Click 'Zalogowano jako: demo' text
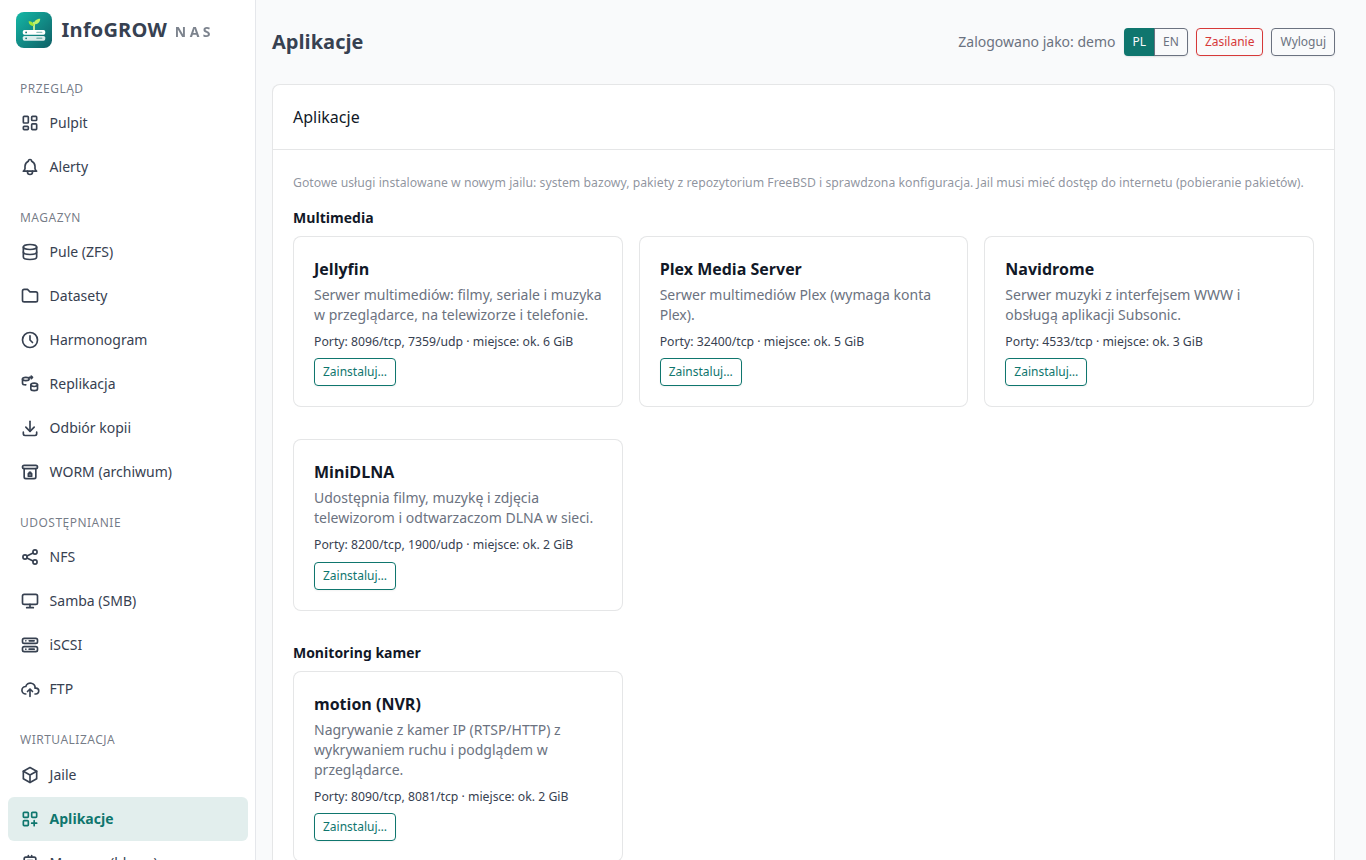 pos(1036,42)
